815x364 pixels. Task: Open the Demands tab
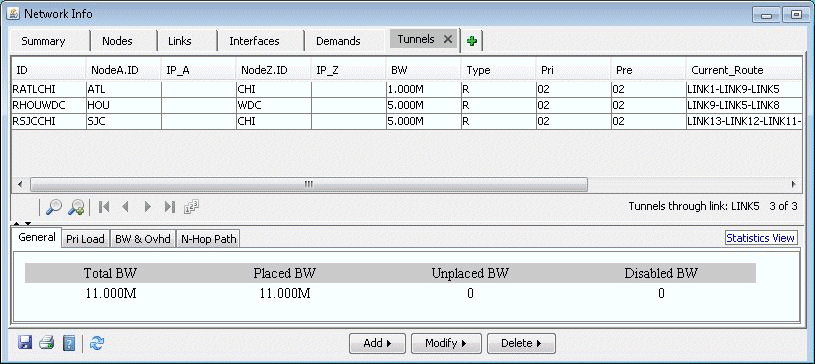tap(338, 41)
